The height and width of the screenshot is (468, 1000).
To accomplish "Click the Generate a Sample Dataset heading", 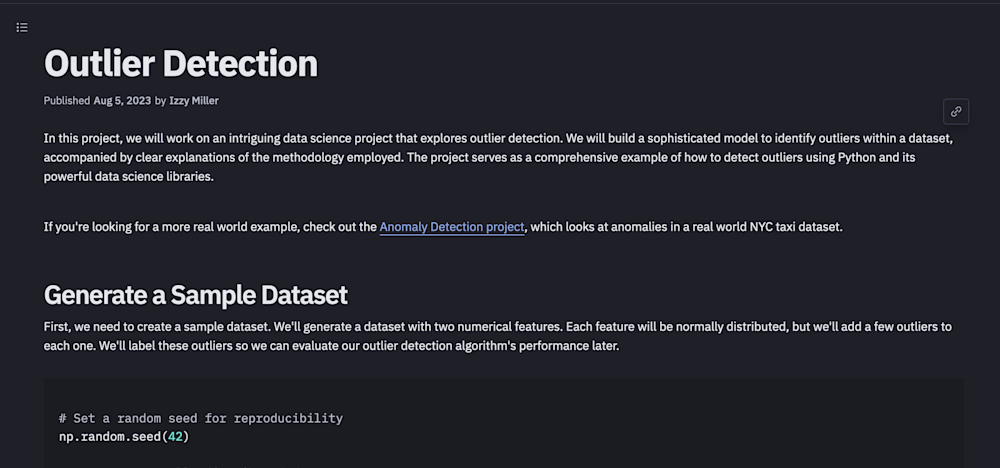I will pyautogui.click(x=196, y=294).
